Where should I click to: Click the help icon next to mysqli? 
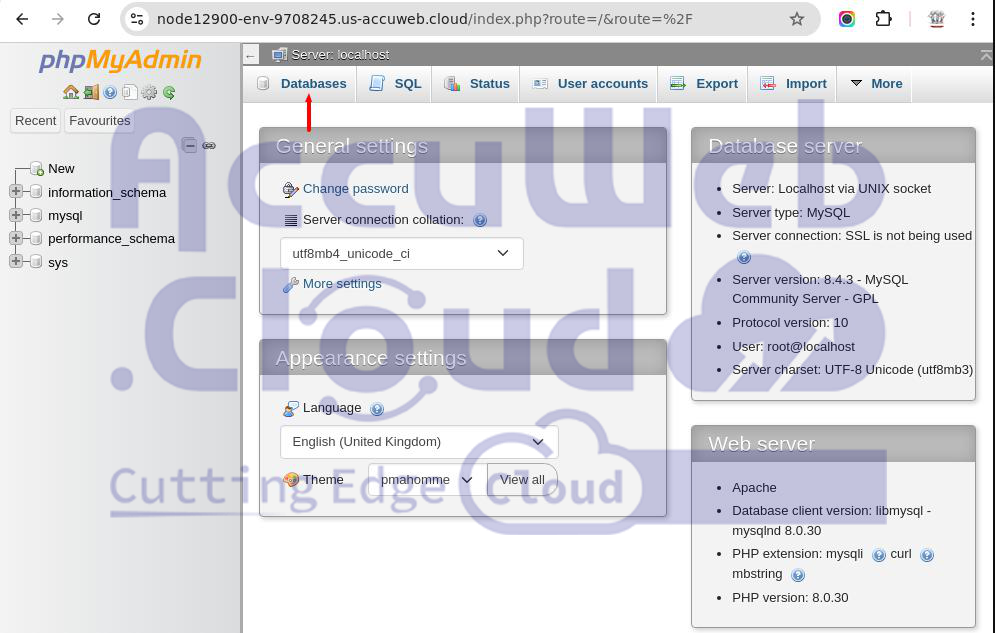point(878,555)
